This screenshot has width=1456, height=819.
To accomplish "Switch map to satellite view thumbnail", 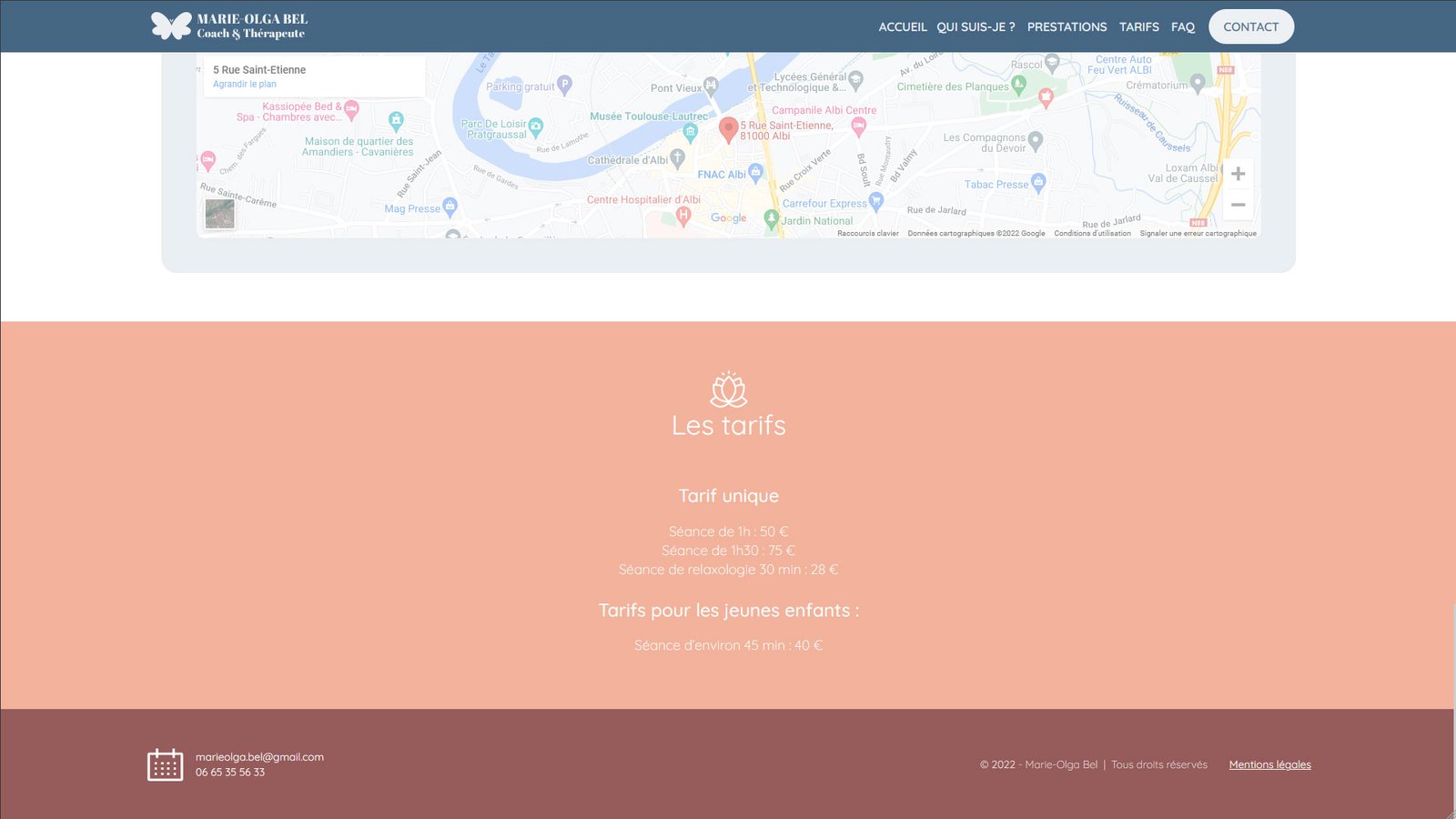I will point(219,214).
